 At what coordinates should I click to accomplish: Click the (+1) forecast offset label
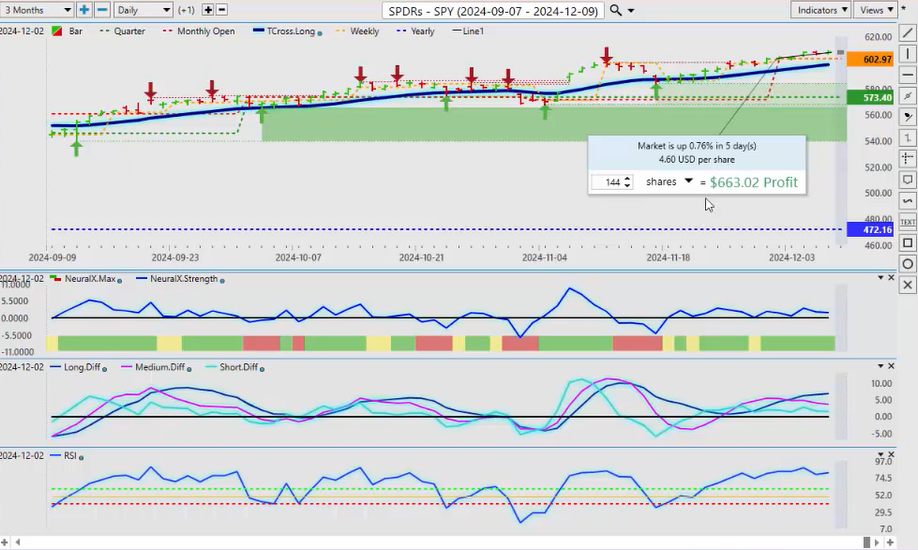point(186,10)
